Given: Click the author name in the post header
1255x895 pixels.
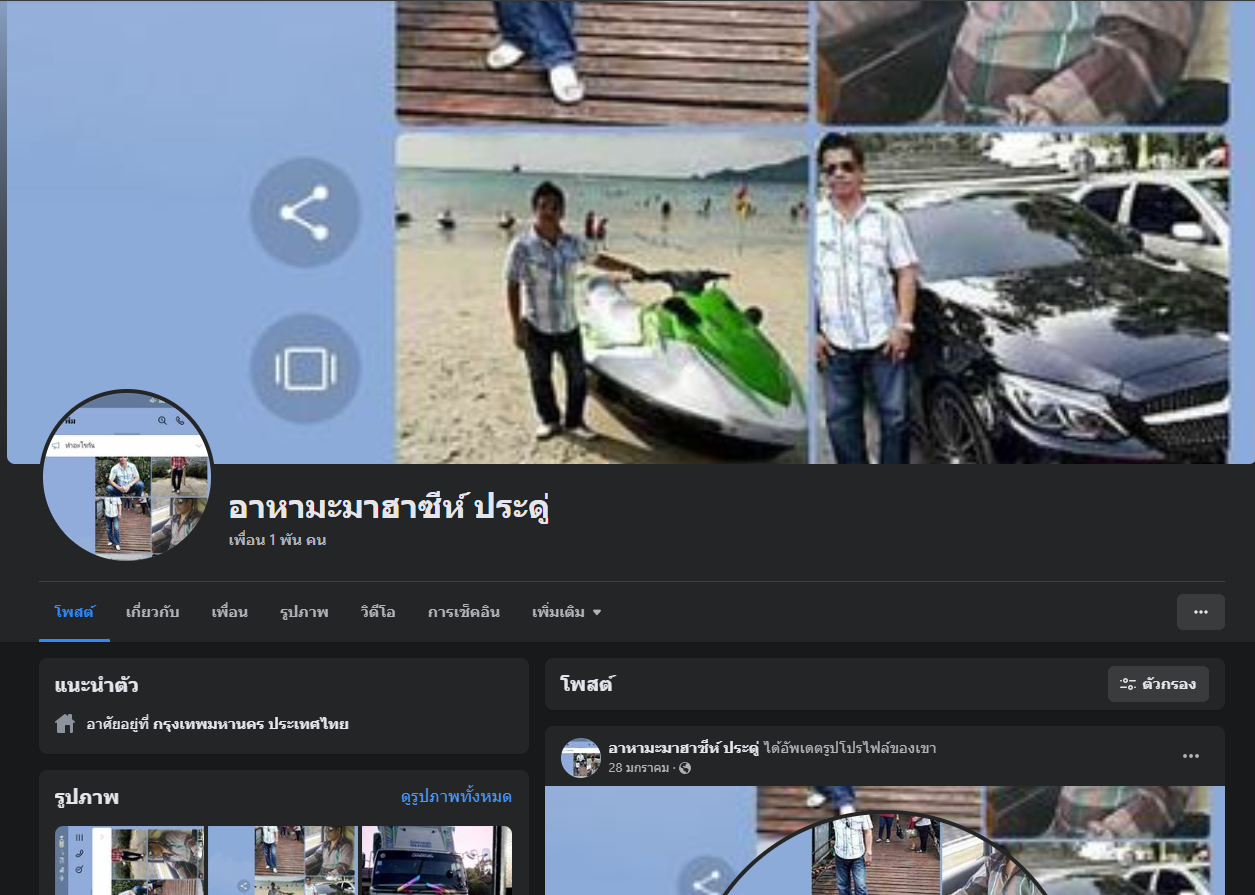Looking at the screenshot, I should click(683, 748).
